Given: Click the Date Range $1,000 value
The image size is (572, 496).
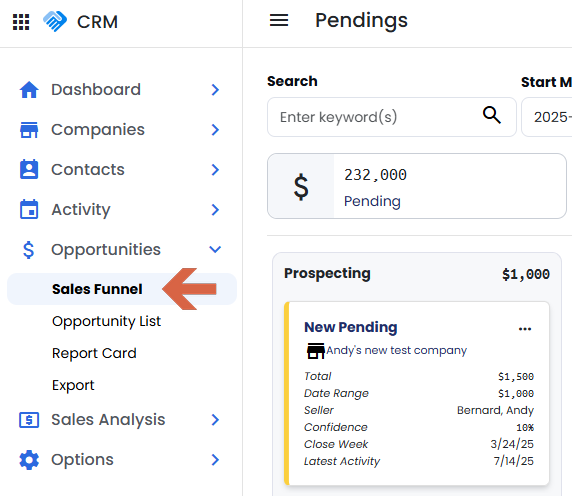Looking at the screenshot, I should [x=516, y=394].
